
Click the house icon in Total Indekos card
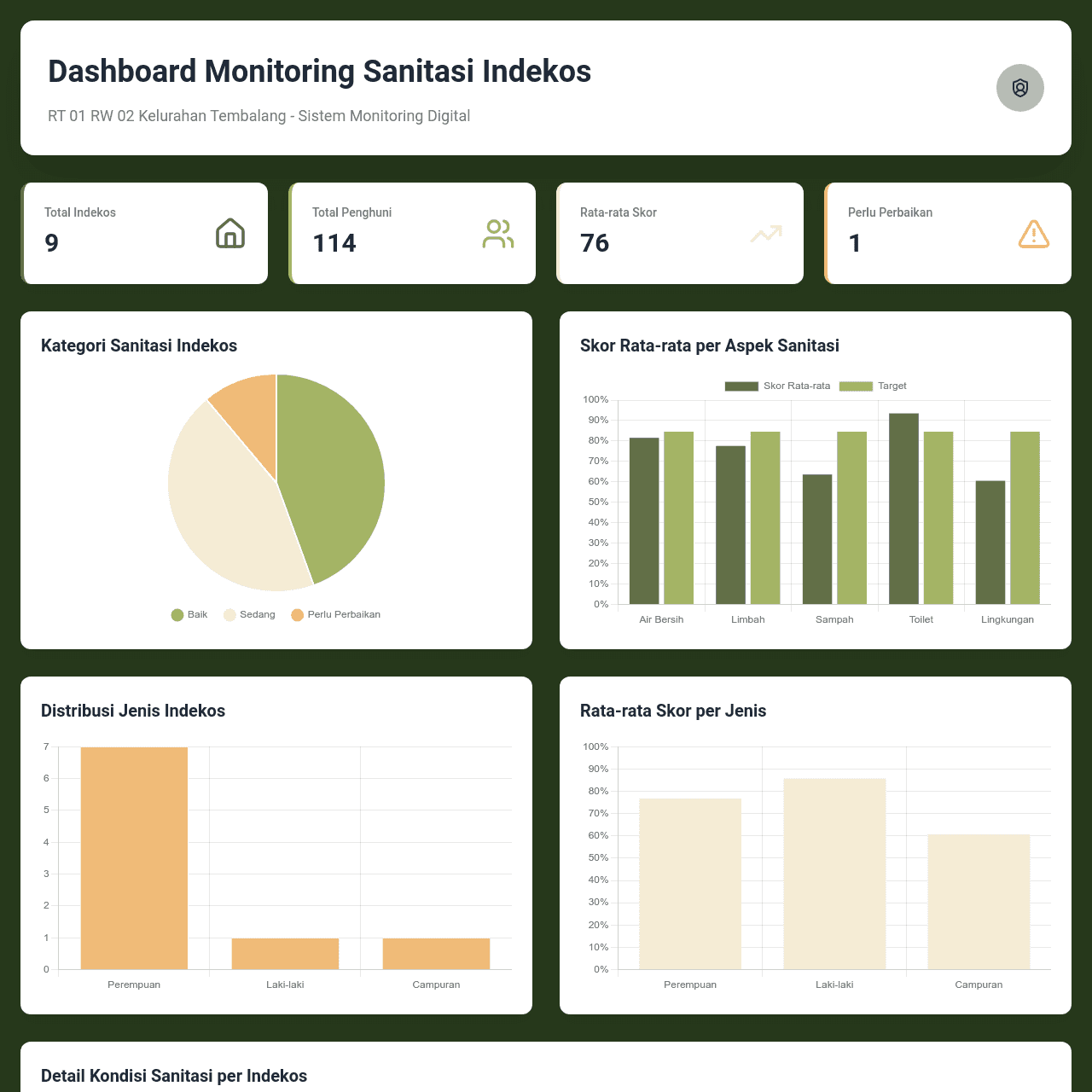[x=230, y=233]
